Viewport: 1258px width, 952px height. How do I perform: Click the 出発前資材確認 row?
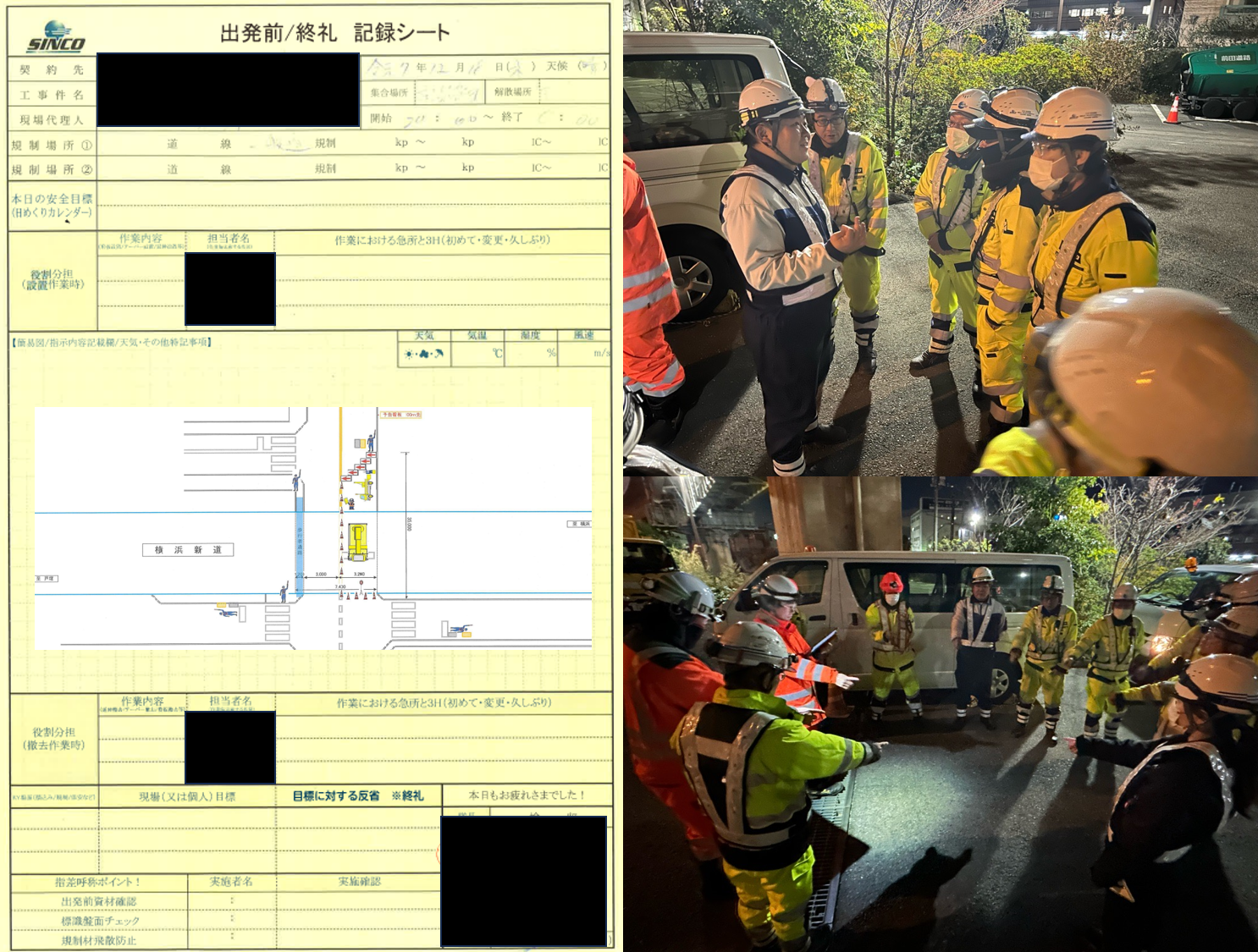(x=99, y=901)
